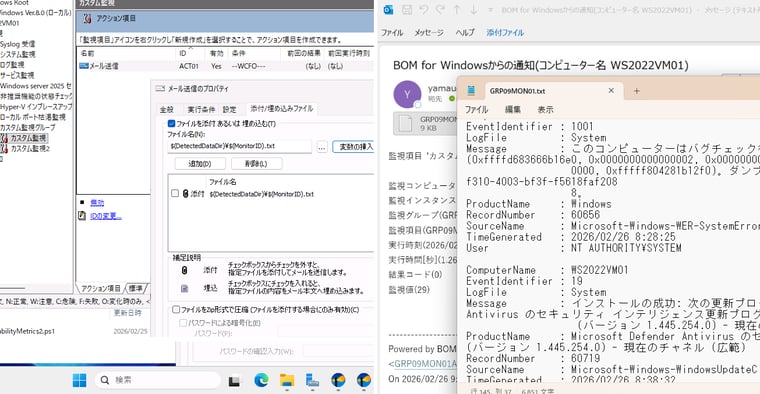Add a new Notepad tab
Viewport: 760px width, 394px height.
[637, 91]
